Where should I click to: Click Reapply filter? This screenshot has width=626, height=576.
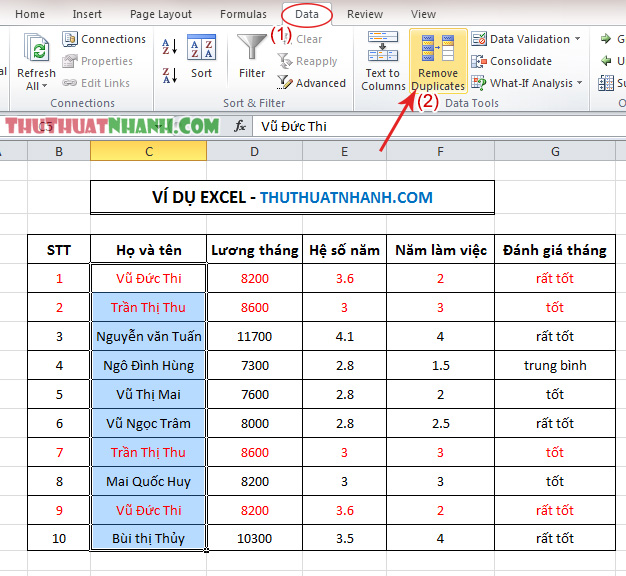(307, 61)
